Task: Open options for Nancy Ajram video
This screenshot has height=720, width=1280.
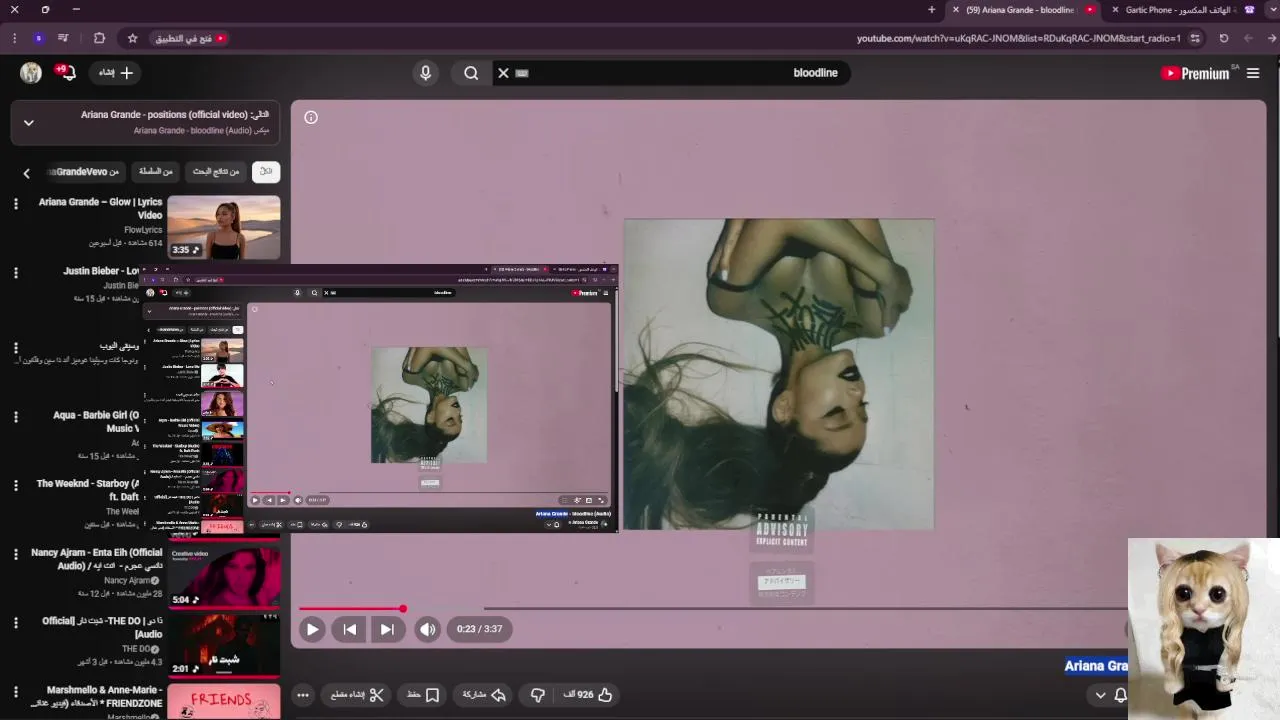Action: click(x=15, y=554)
